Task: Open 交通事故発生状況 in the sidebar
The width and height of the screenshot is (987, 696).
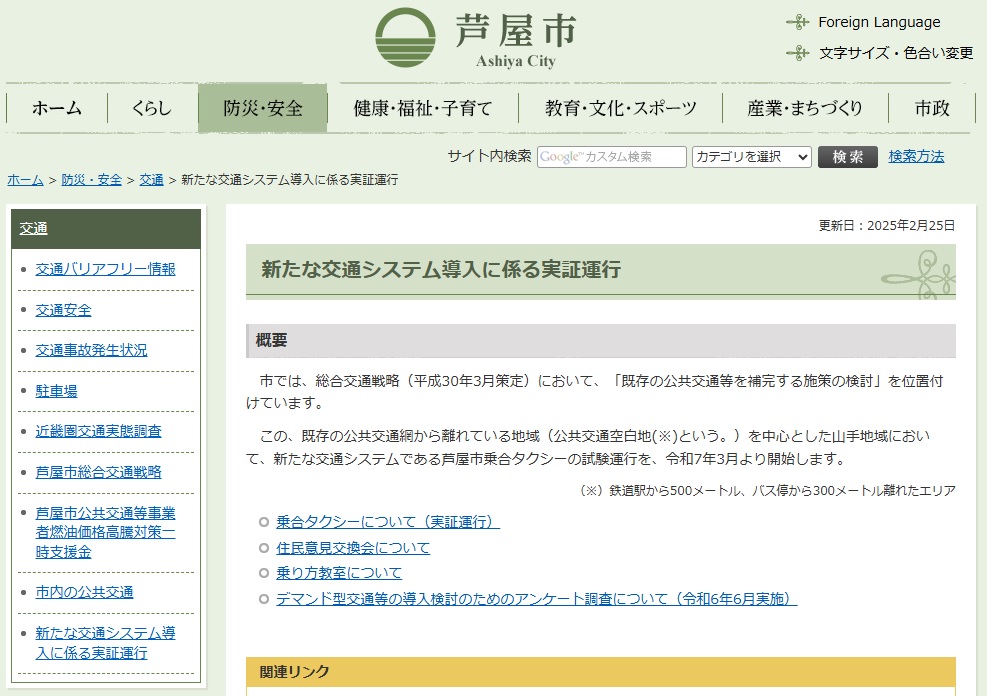Action: pos(91,351)
